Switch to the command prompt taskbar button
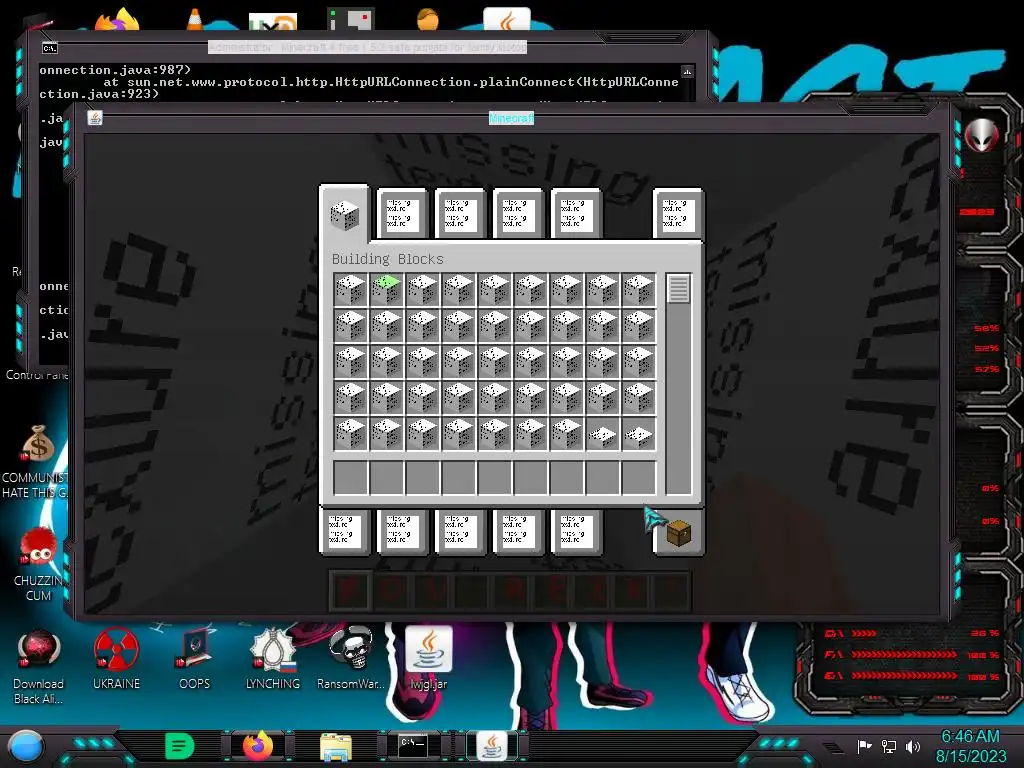Viewport: 1024px width, 768px height. click(413, 745)
